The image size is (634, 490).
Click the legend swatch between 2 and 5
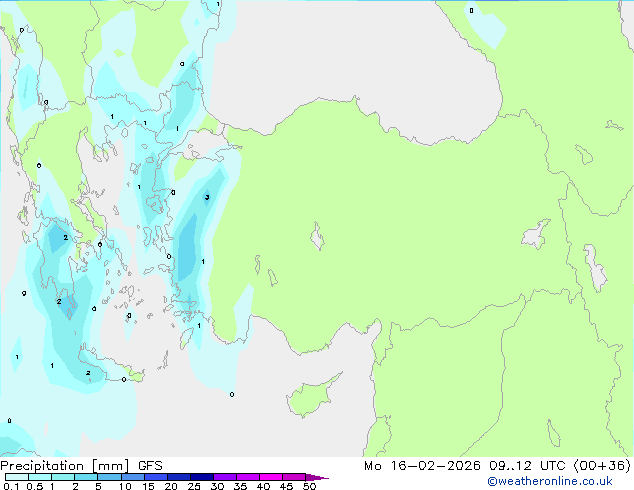click(86, 477)
